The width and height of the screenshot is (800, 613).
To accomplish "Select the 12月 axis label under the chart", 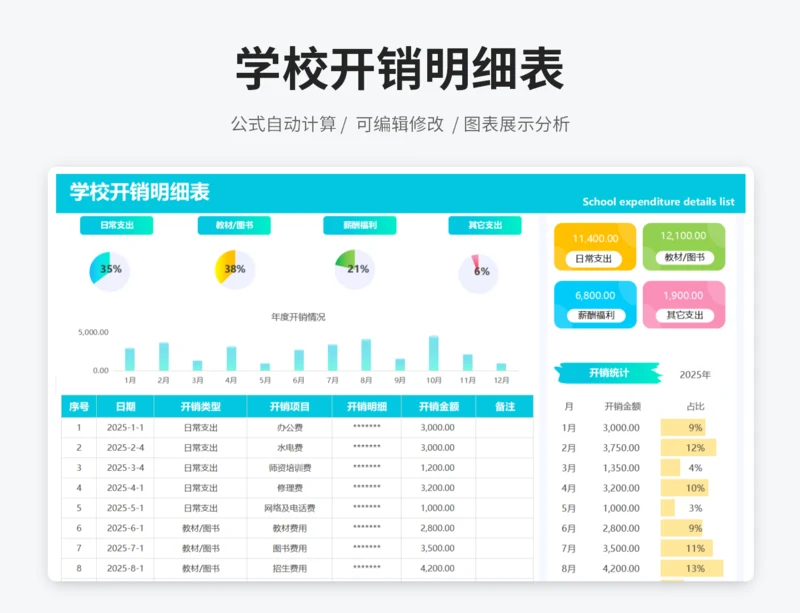I will (x=502, y=380).
